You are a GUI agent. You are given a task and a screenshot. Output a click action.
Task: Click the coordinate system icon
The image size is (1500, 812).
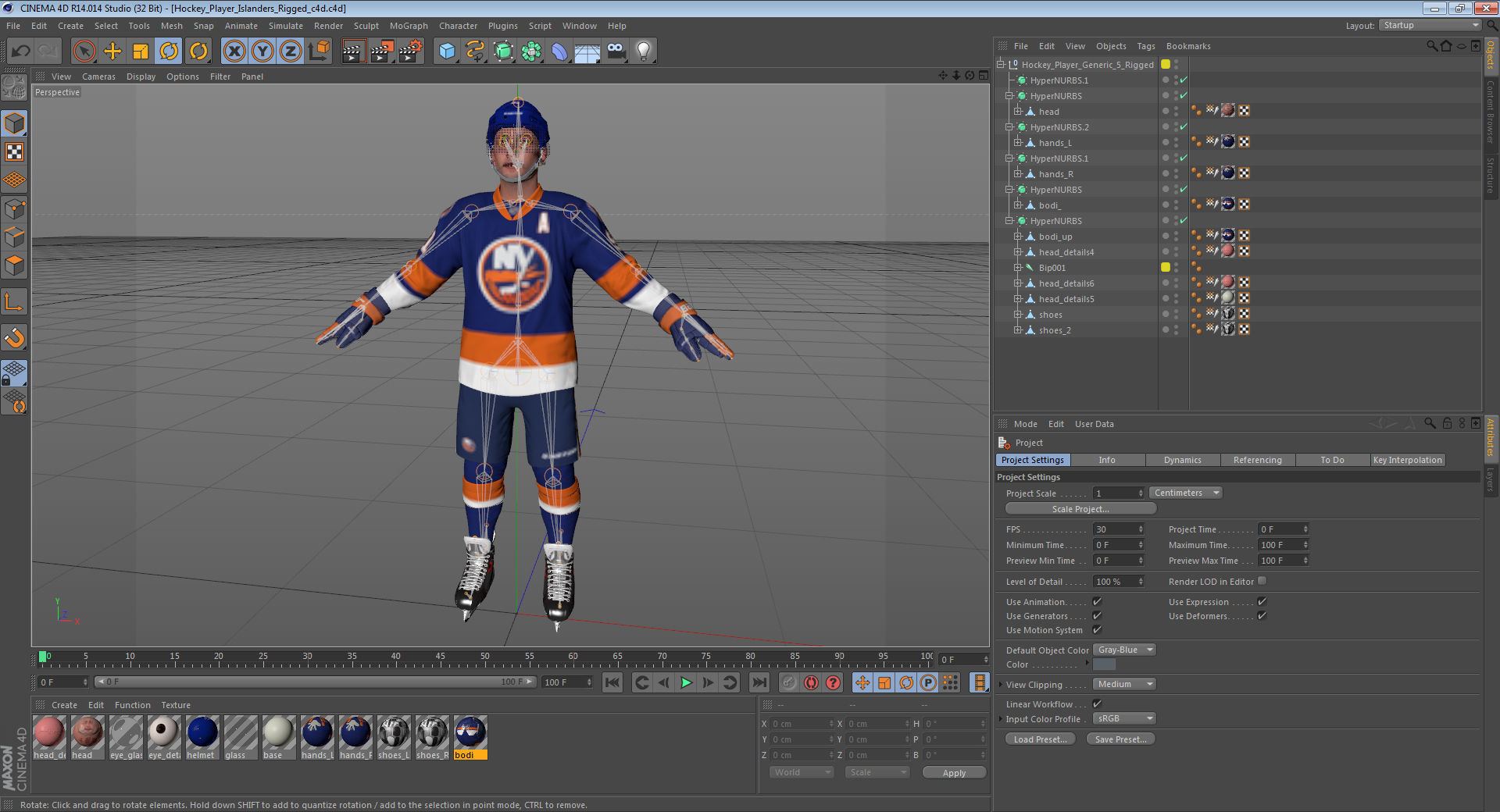[x=319, y=52]
